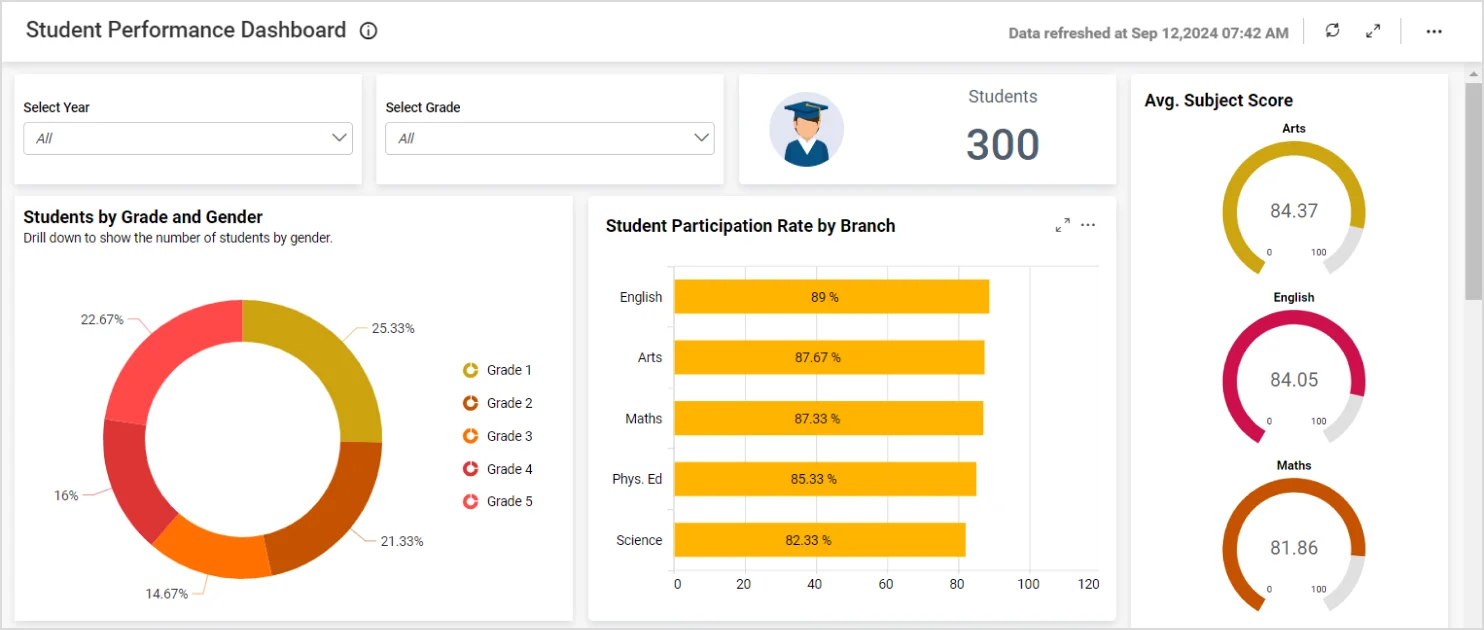
Task: Open the Select Grade dropdown
Action: point(549,139)
